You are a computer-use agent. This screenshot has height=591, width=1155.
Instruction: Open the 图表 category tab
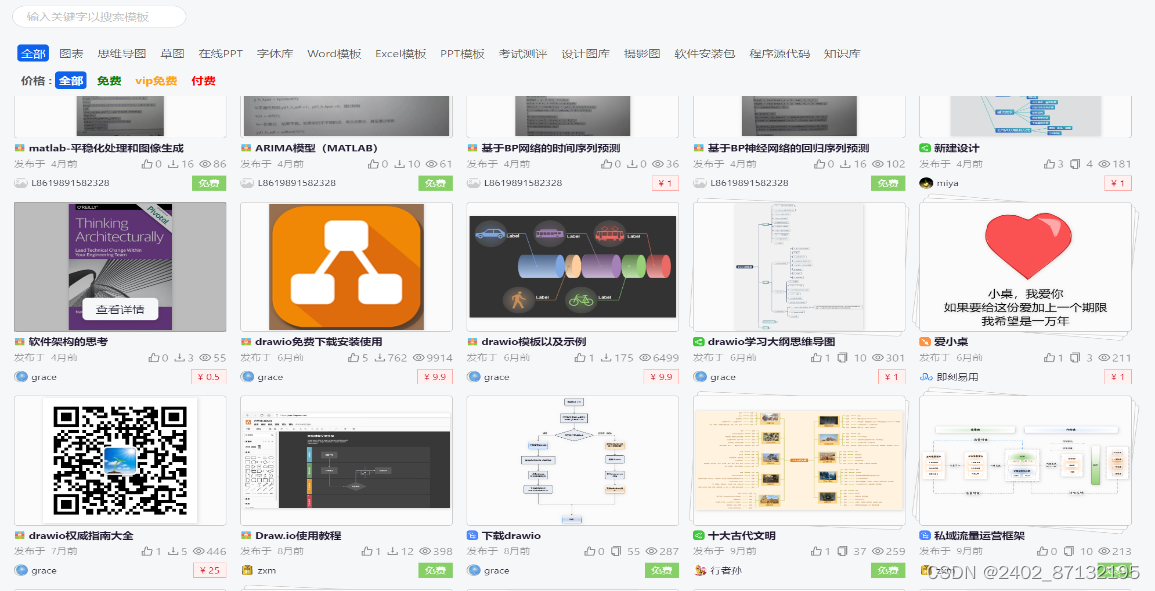71,54
